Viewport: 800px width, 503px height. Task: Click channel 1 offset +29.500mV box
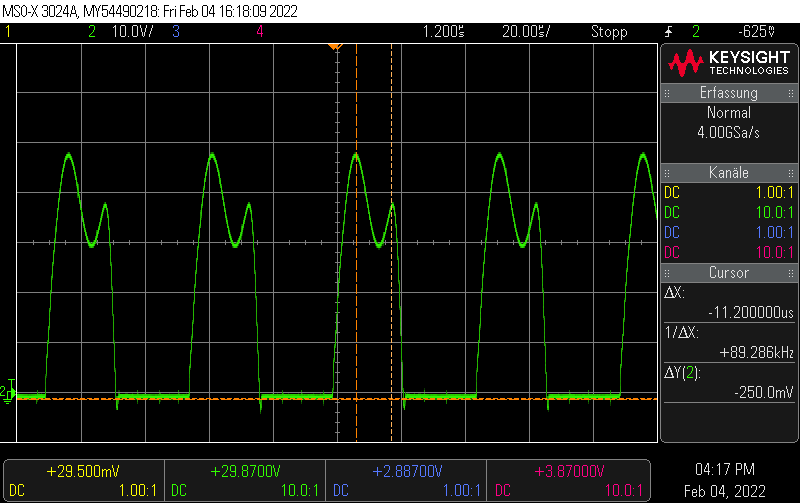coord(84,481)
